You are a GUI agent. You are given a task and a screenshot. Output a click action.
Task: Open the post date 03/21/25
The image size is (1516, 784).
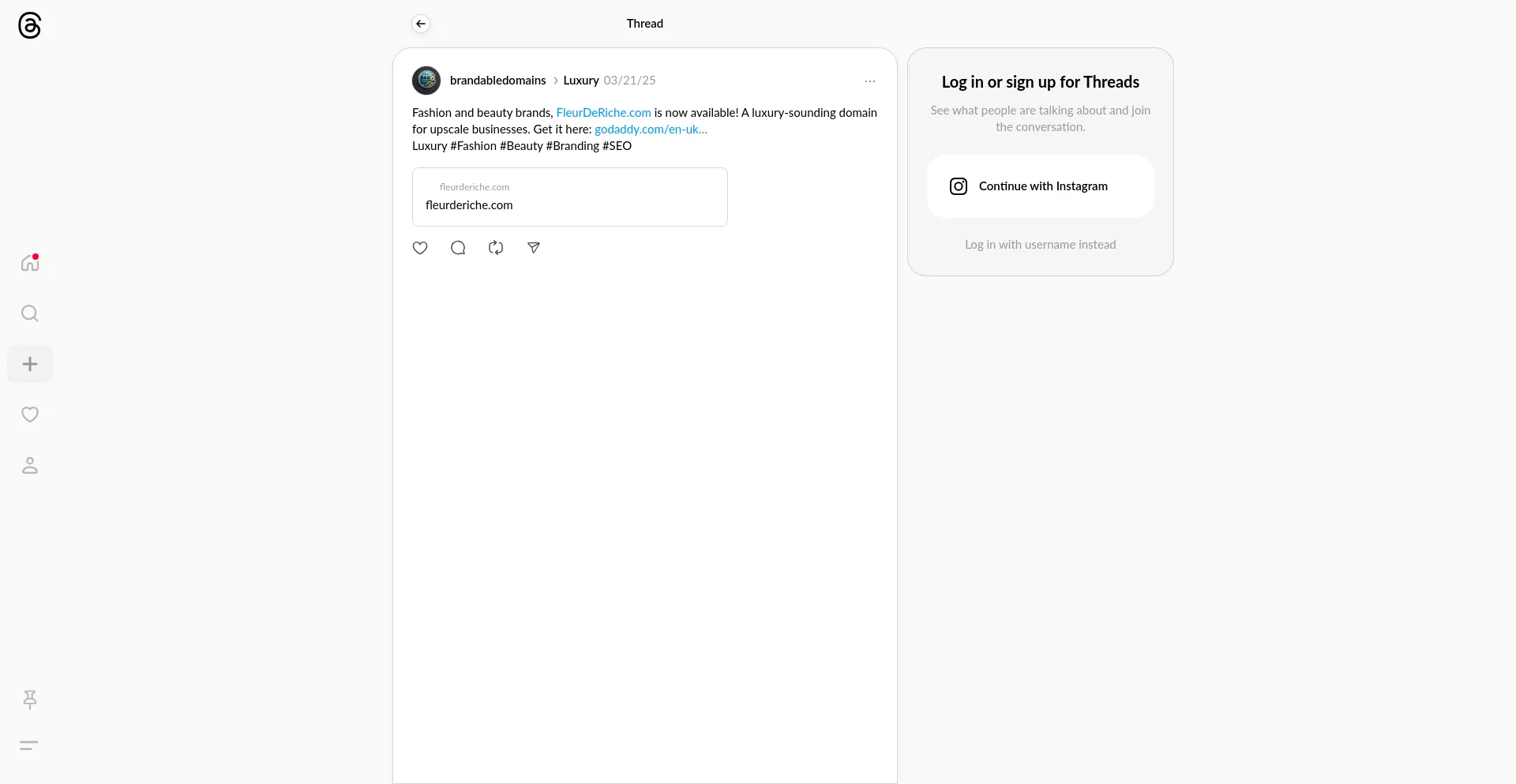(x=630, y=81)
